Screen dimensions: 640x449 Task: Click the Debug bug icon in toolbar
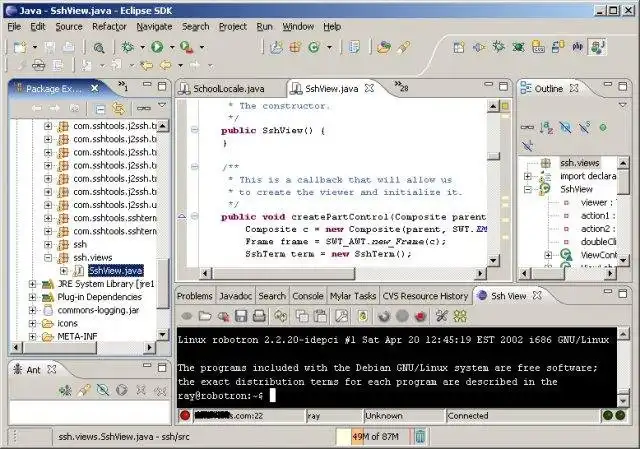pyautogui.click(x=128, y=47)
